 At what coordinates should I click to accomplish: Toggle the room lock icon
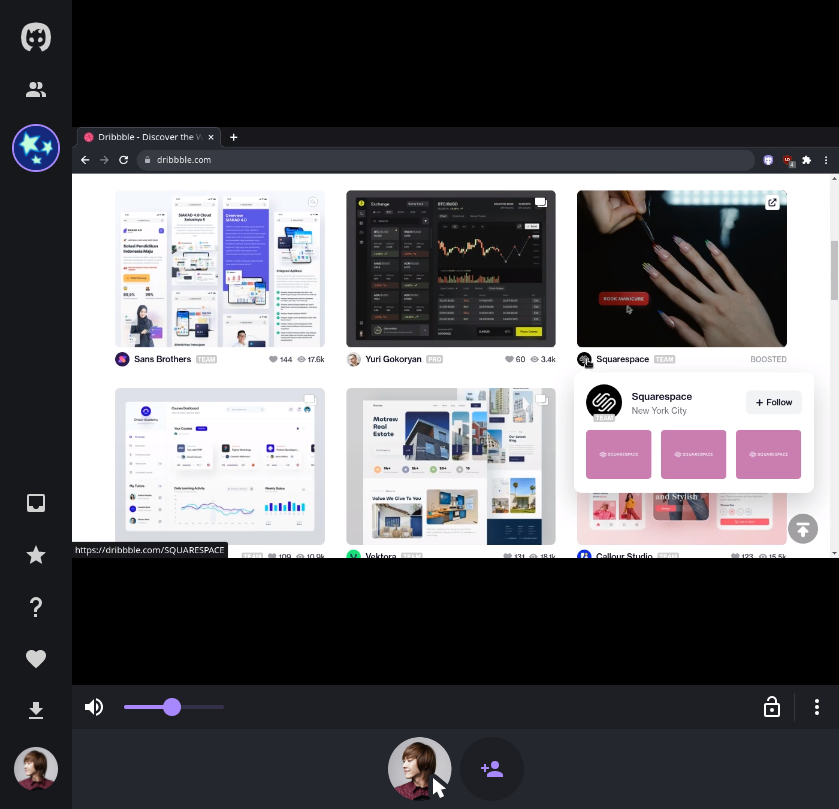tap(772, 707)
